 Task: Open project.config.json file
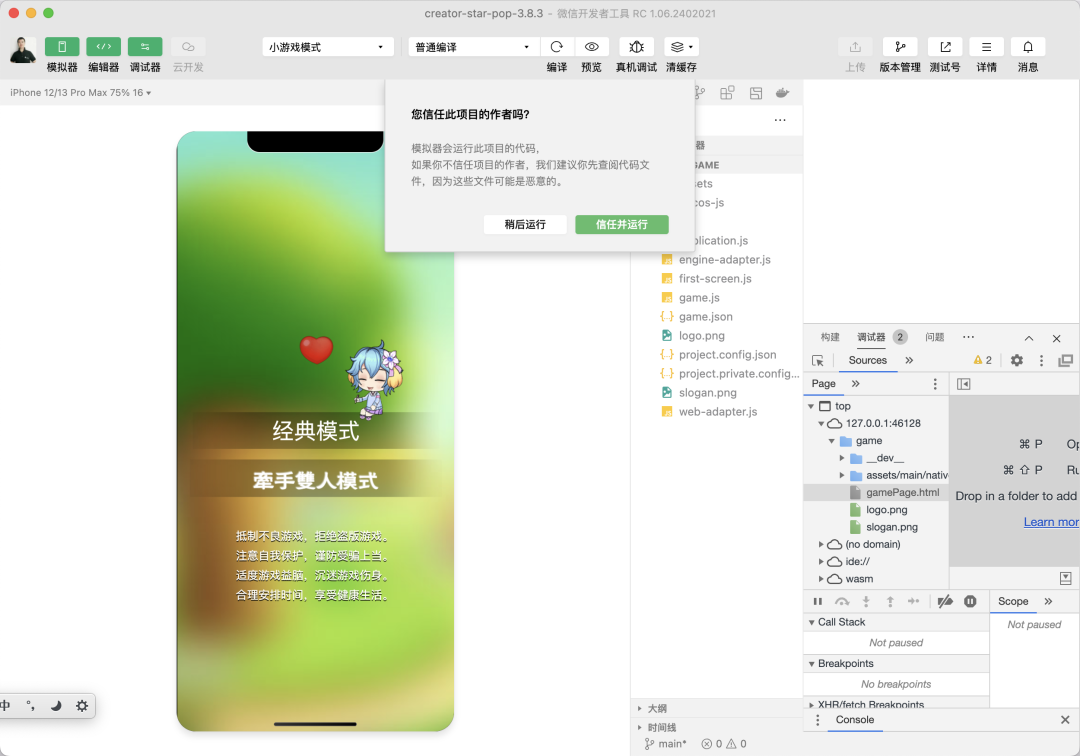(x=727, y=355)
